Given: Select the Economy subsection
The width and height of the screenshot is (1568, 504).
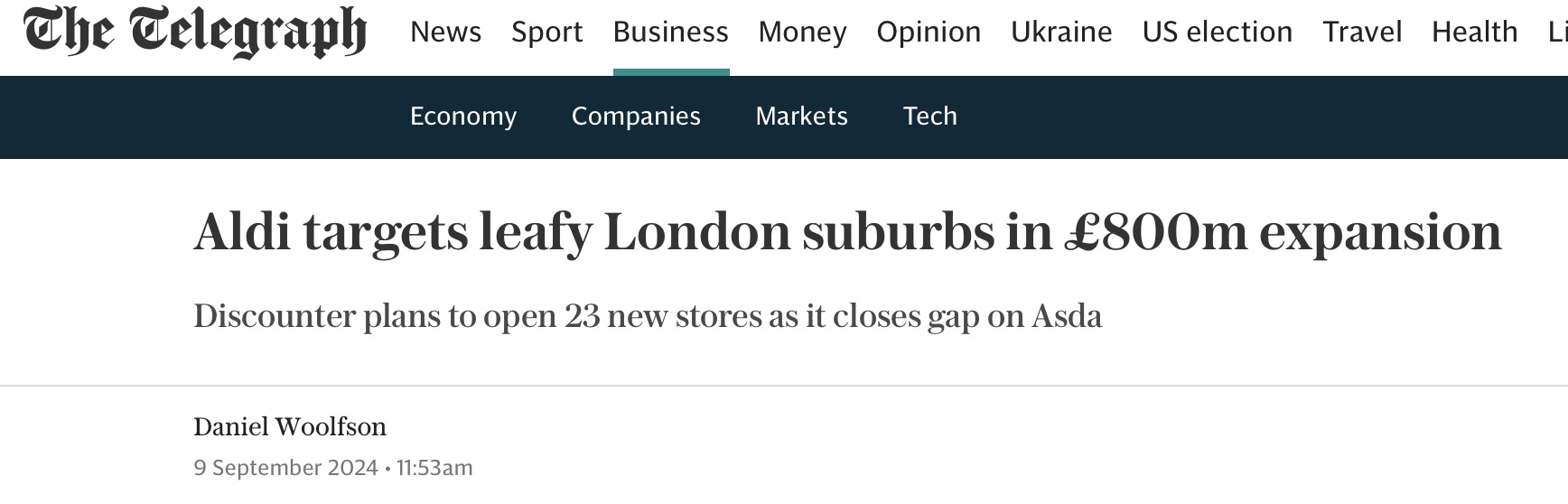Looking at the screenshot, I should pos(463,117).
